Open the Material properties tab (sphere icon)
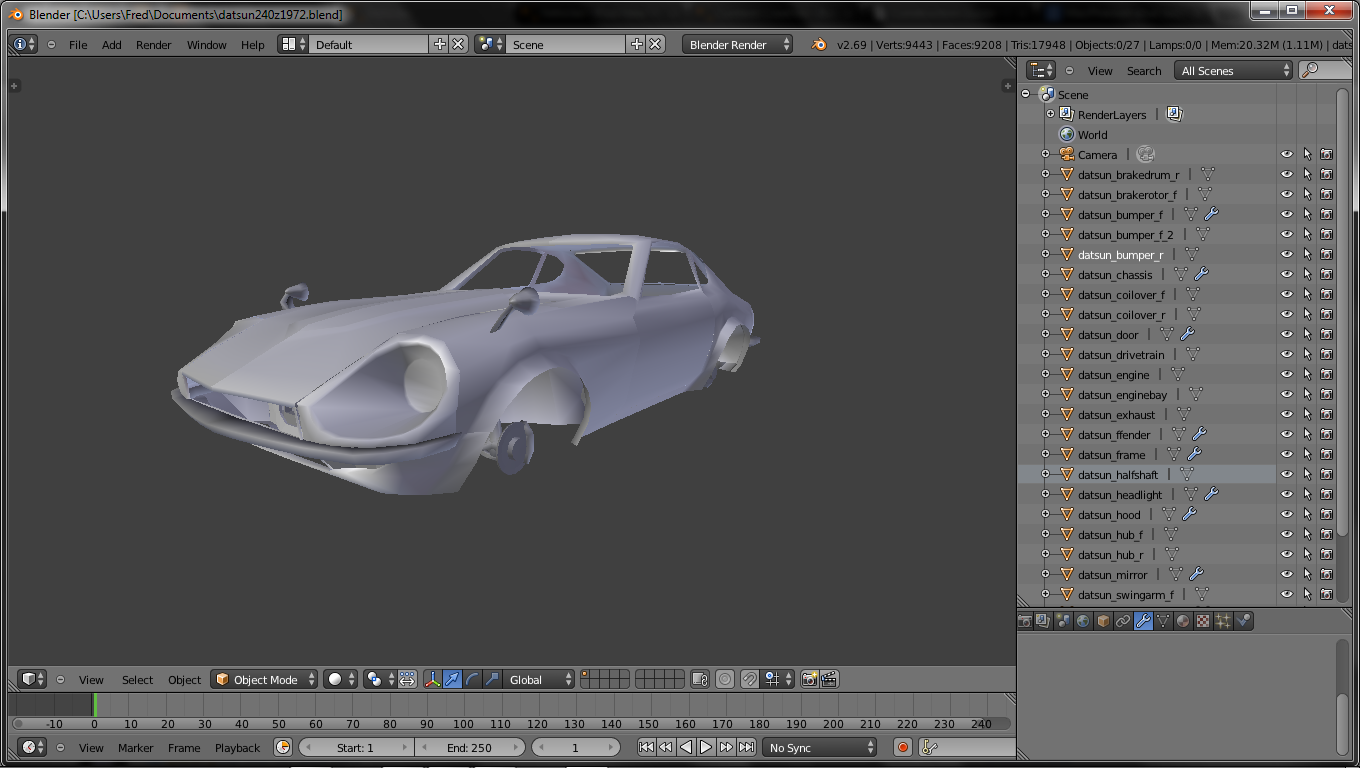1360x768 pixels. pos(1183,621)
